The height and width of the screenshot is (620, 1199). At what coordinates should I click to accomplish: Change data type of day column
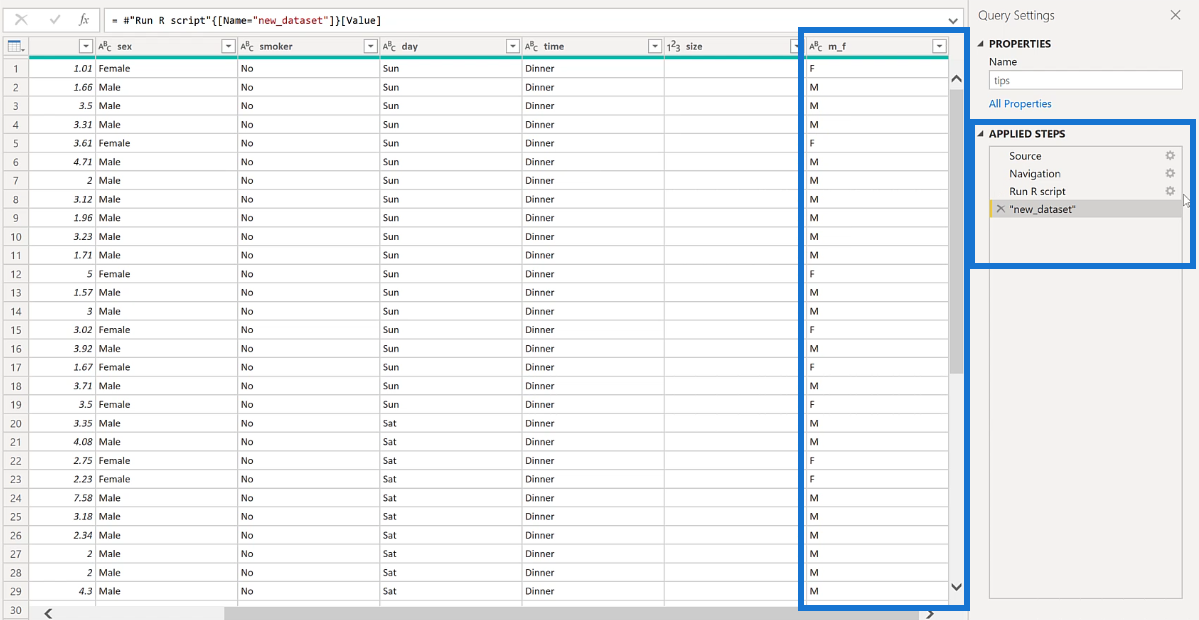[x=390, y=47]
